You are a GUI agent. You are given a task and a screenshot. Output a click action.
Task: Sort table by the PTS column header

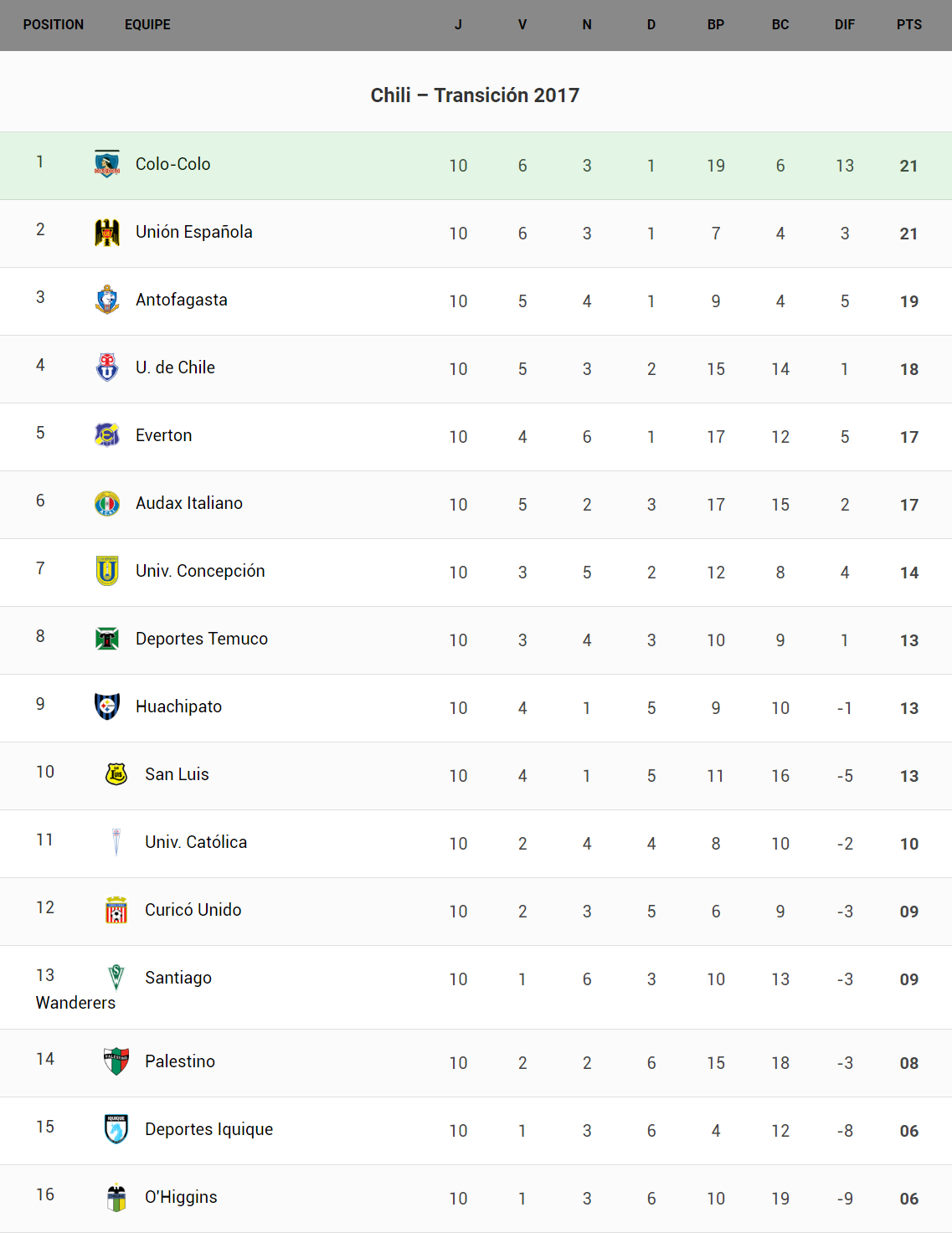coord(908,25)
